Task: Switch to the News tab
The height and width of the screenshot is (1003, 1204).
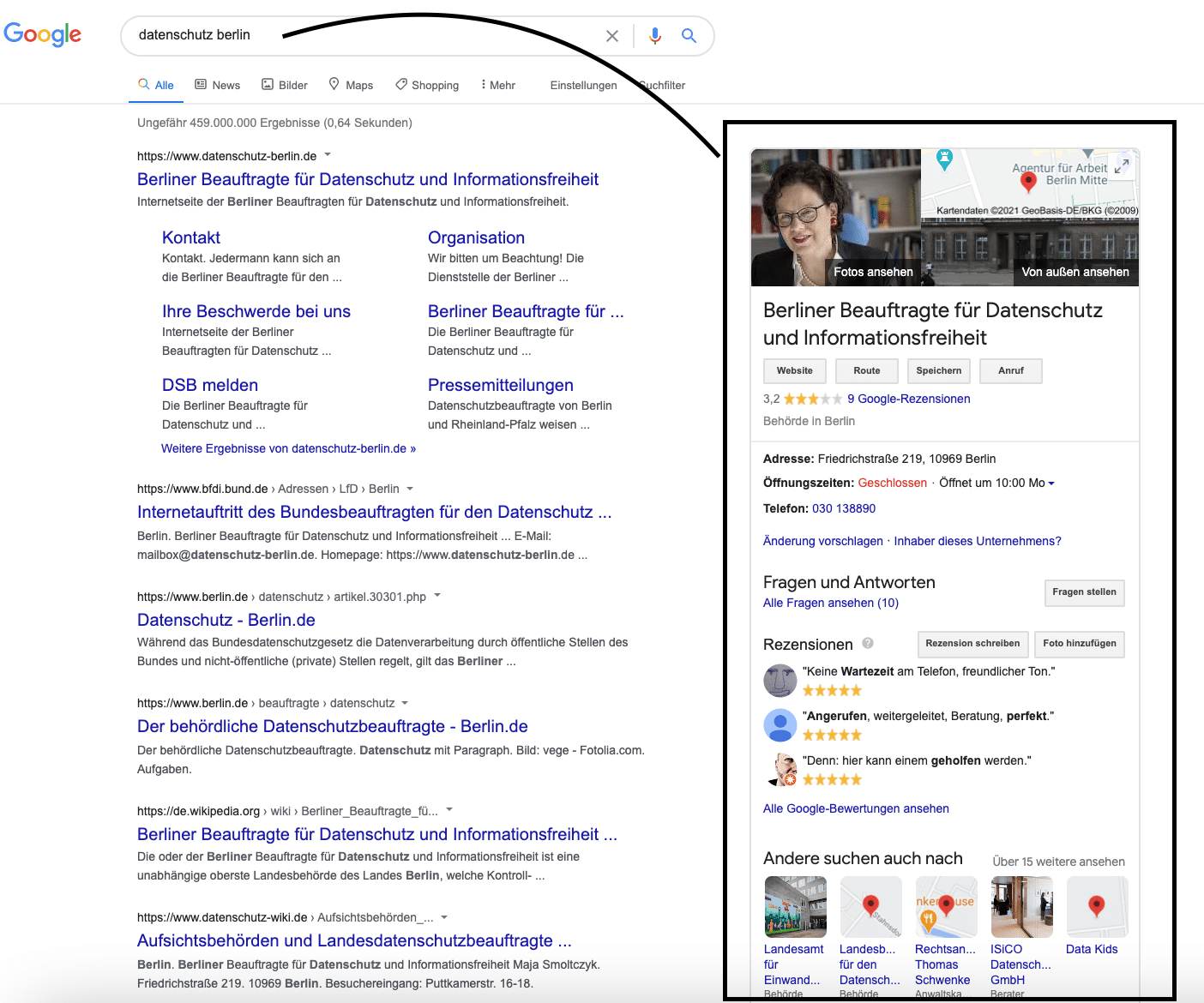Action: tap(218, 85)
